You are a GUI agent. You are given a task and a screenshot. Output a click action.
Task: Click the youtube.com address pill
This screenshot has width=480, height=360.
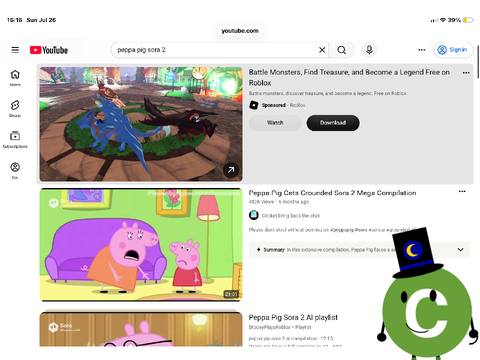[x=240, y=31]
